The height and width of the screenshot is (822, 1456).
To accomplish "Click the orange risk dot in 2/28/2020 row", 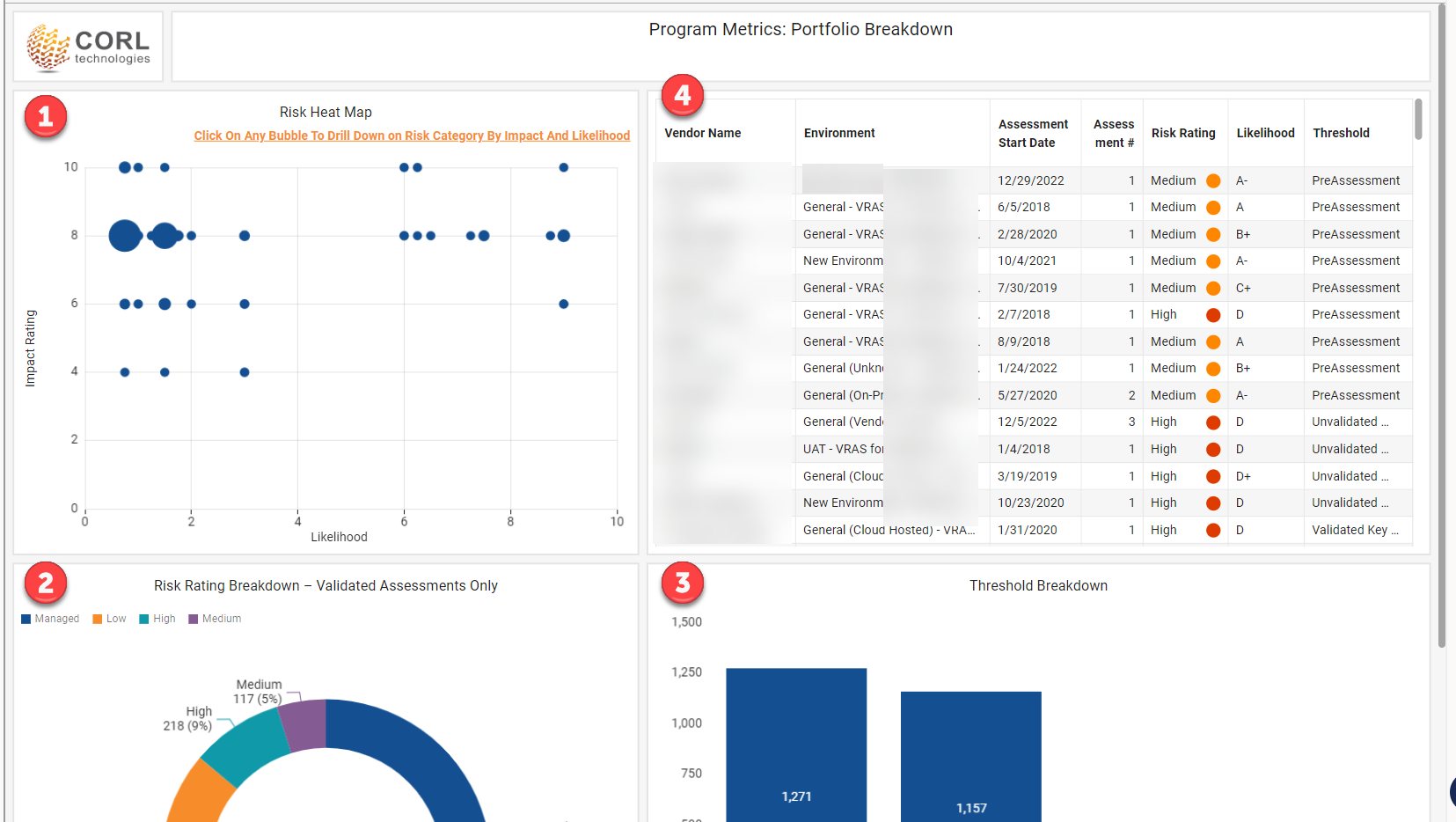I will tap(1213, 234).
